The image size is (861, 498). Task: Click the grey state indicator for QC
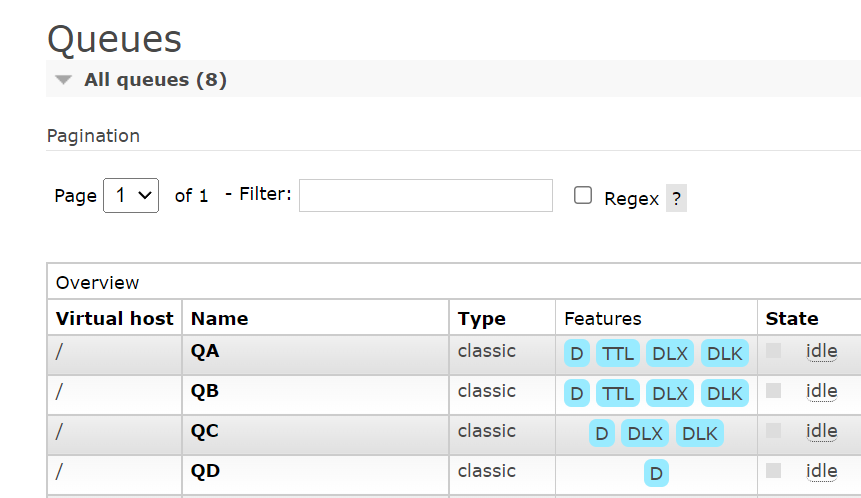(x=773, y=430)
